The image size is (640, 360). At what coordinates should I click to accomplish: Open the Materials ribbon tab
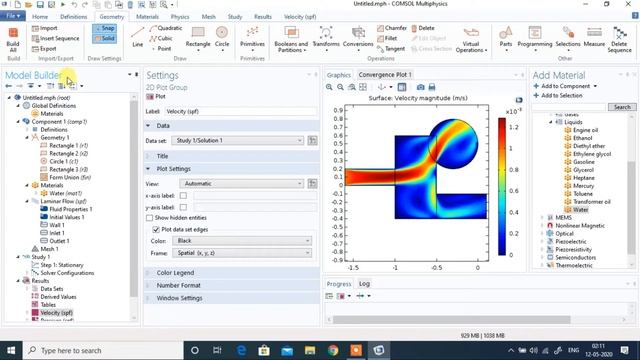click(147, 17)
